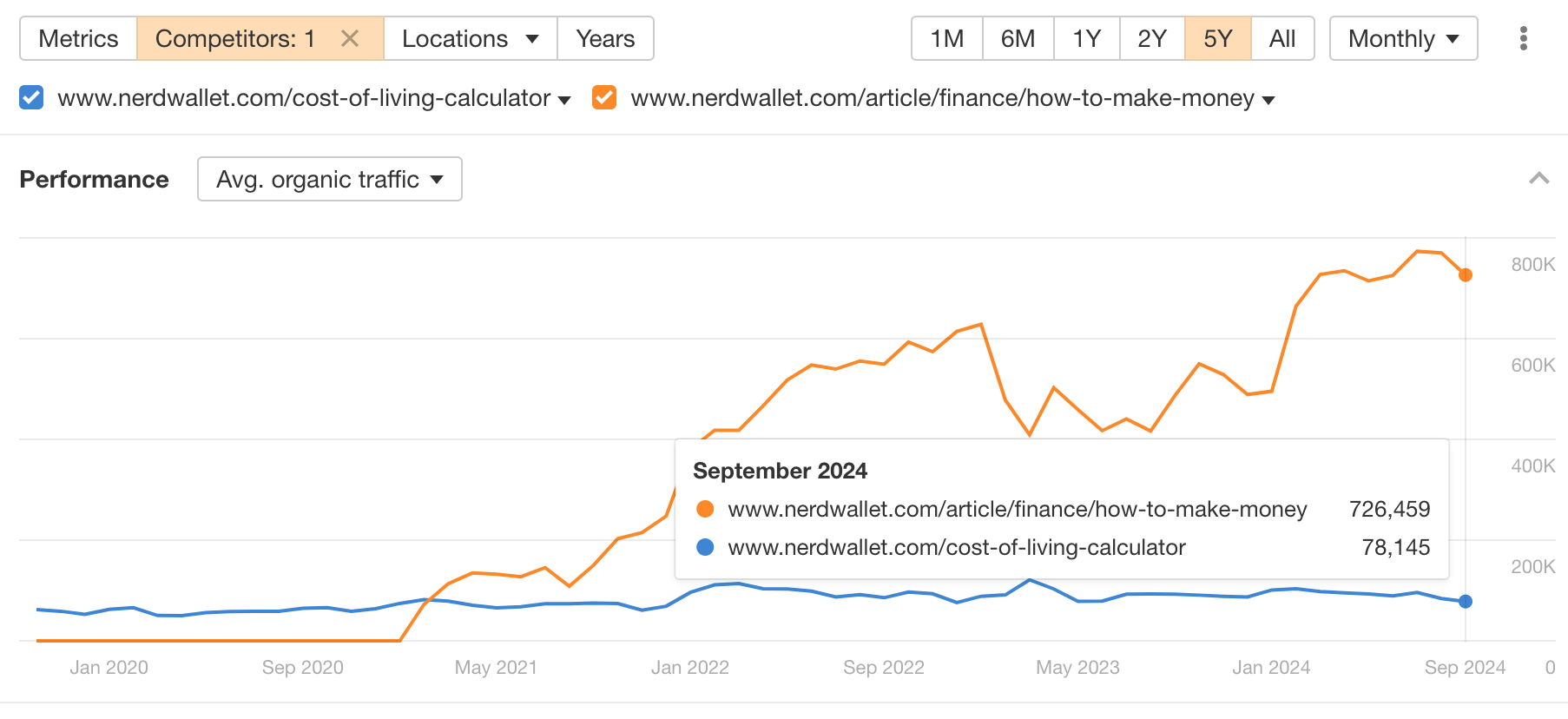Screen dimensions: 1568x719
Task: Expand the cost-of-living-calculator URL arrow
Action: coord(564,100)
